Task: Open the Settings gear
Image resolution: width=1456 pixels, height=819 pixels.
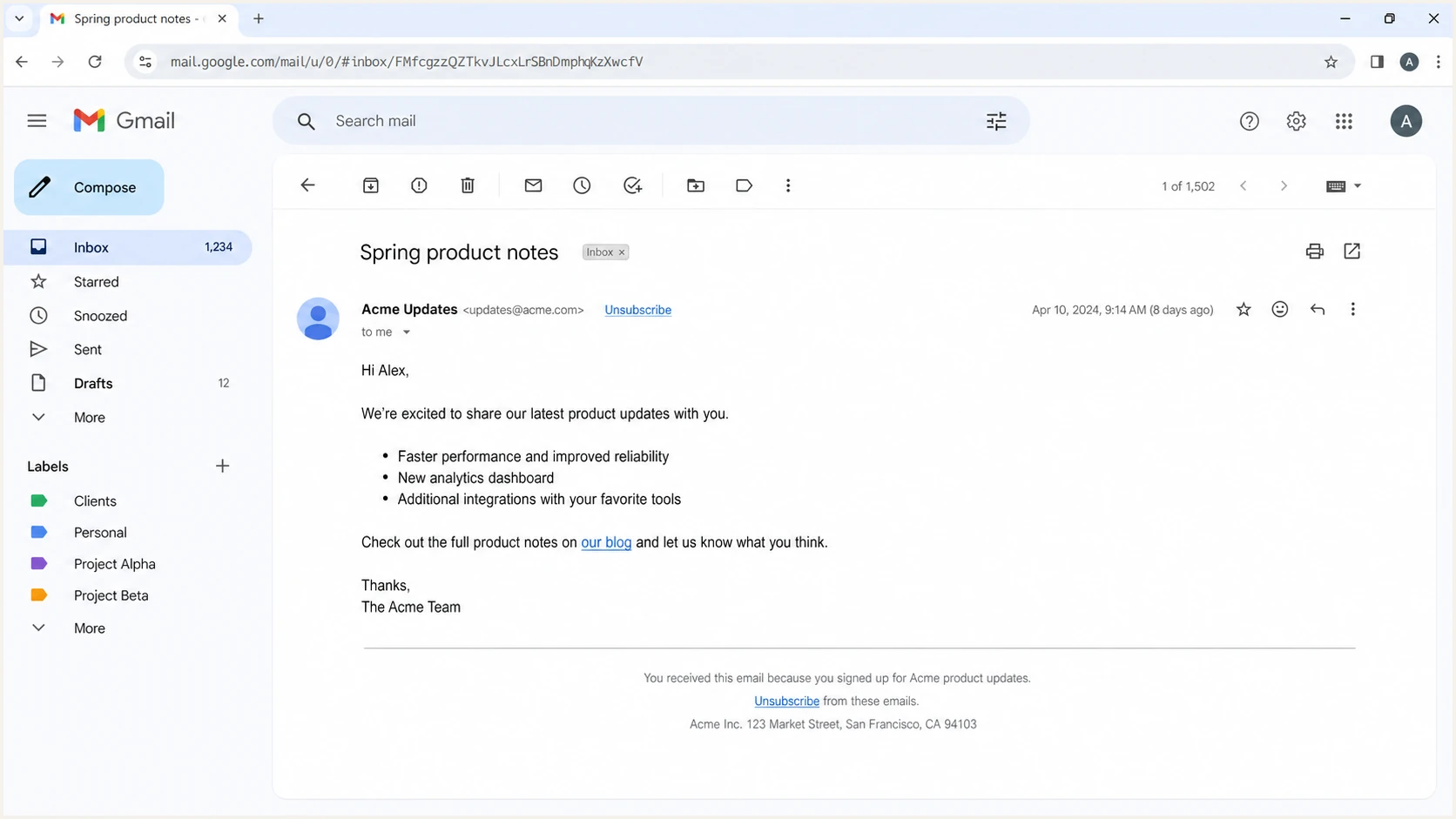Action: click(1296, 121)
